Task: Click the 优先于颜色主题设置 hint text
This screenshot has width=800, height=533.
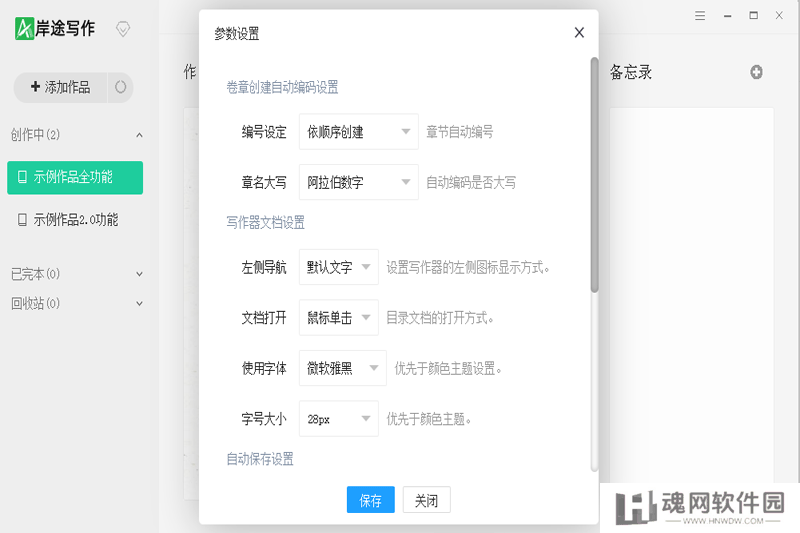Action: pyautogui.click(x=447, y=368)
